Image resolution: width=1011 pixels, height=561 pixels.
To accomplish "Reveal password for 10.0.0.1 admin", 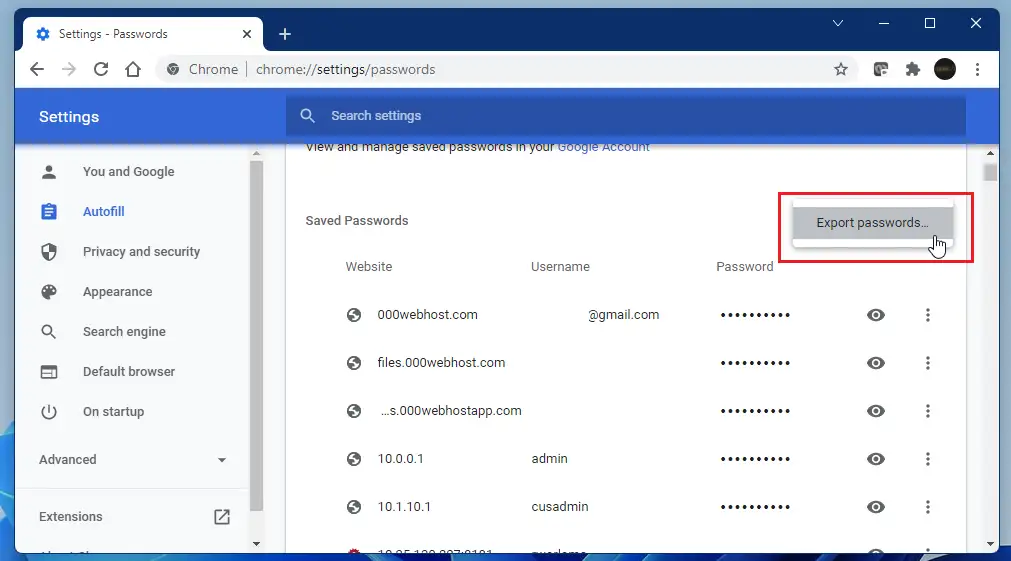I will coord(876,459).
